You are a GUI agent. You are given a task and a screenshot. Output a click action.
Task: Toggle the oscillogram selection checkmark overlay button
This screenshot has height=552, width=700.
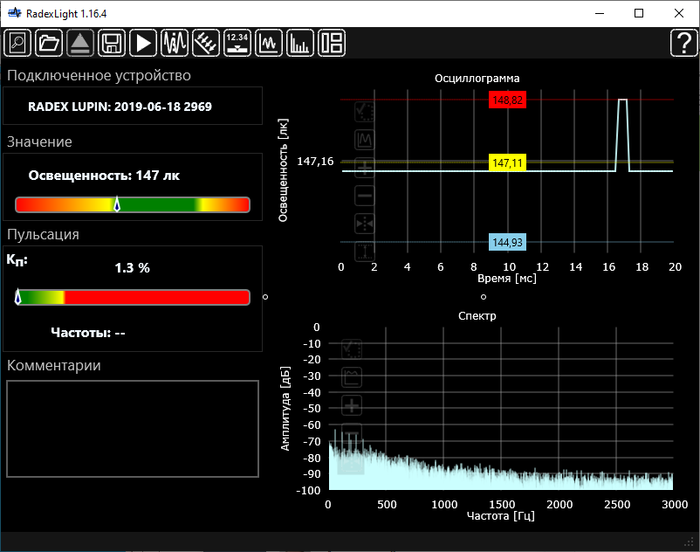pos(365,110)
